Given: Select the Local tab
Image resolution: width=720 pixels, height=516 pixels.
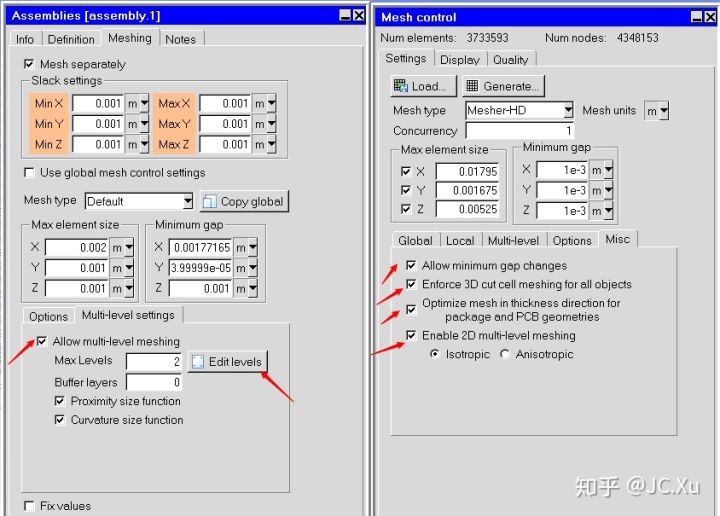Looking at the screenshot, I should [460, 241].
